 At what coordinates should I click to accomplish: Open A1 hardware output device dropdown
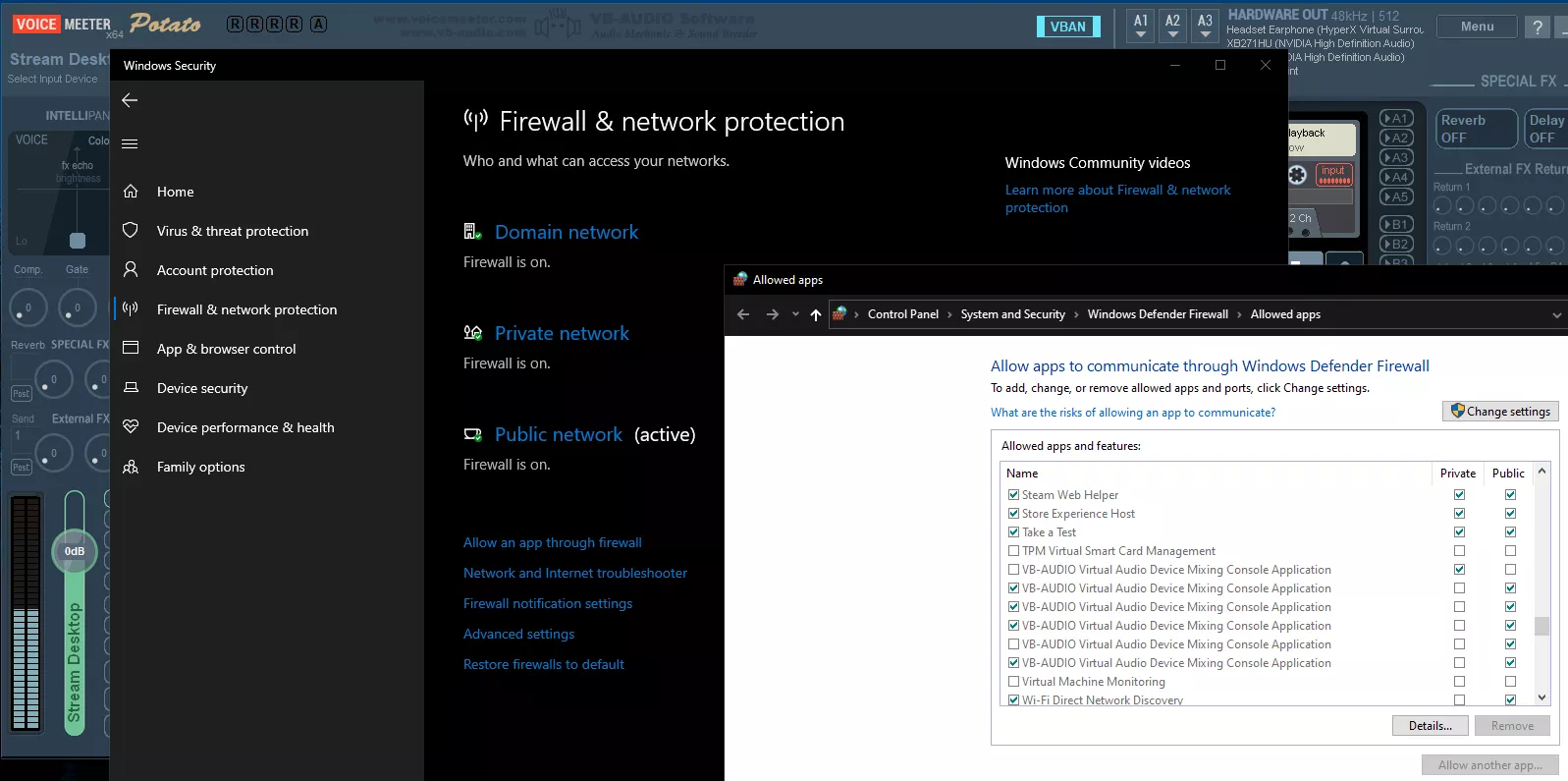point(1140,27)
